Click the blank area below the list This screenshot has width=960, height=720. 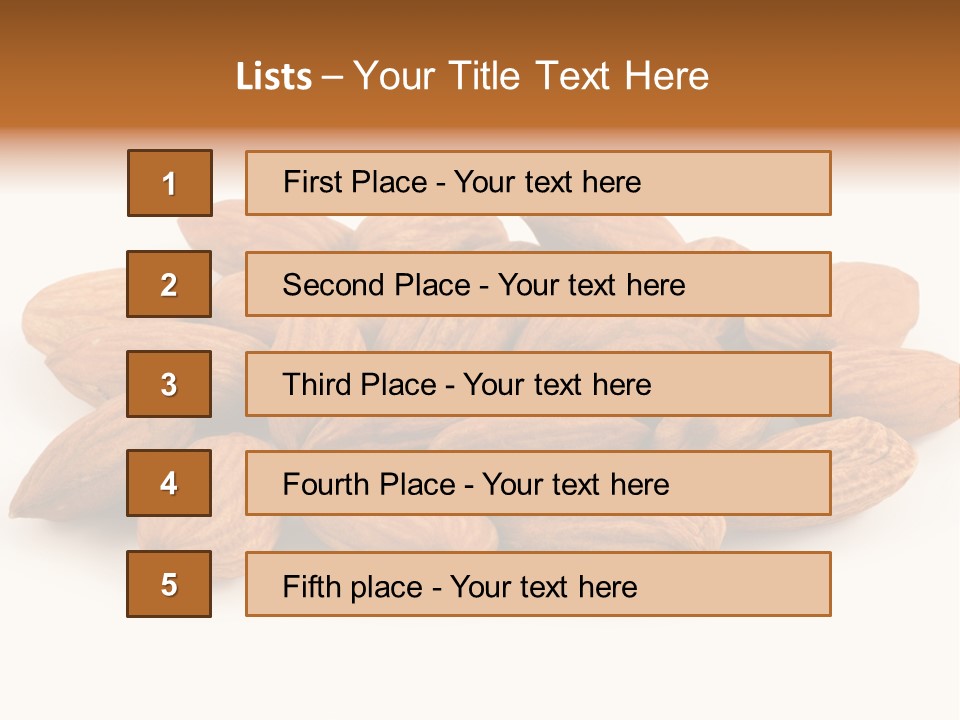coord(480,665)
